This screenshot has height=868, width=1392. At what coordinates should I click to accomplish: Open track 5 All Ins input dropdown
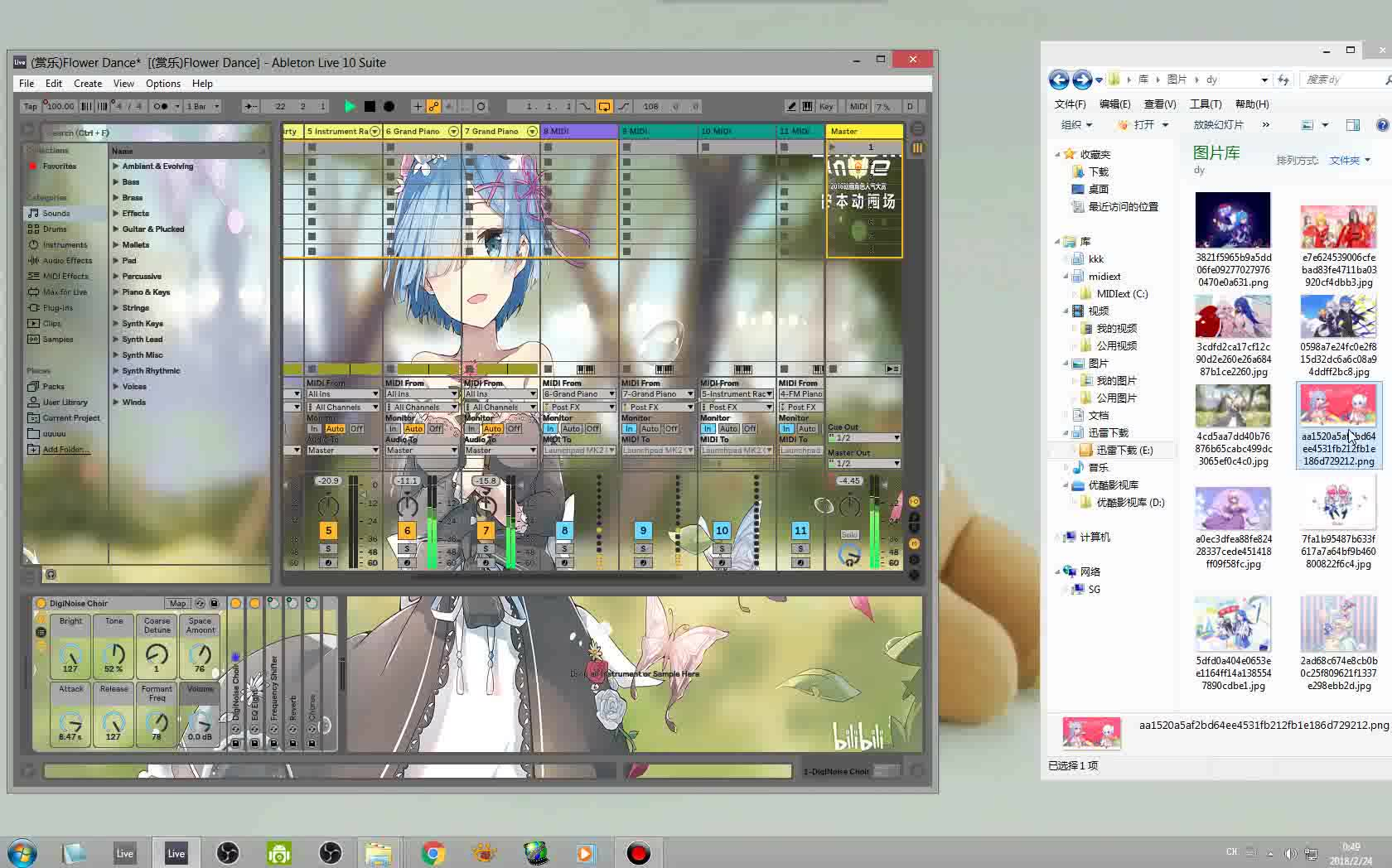[342, 393]
